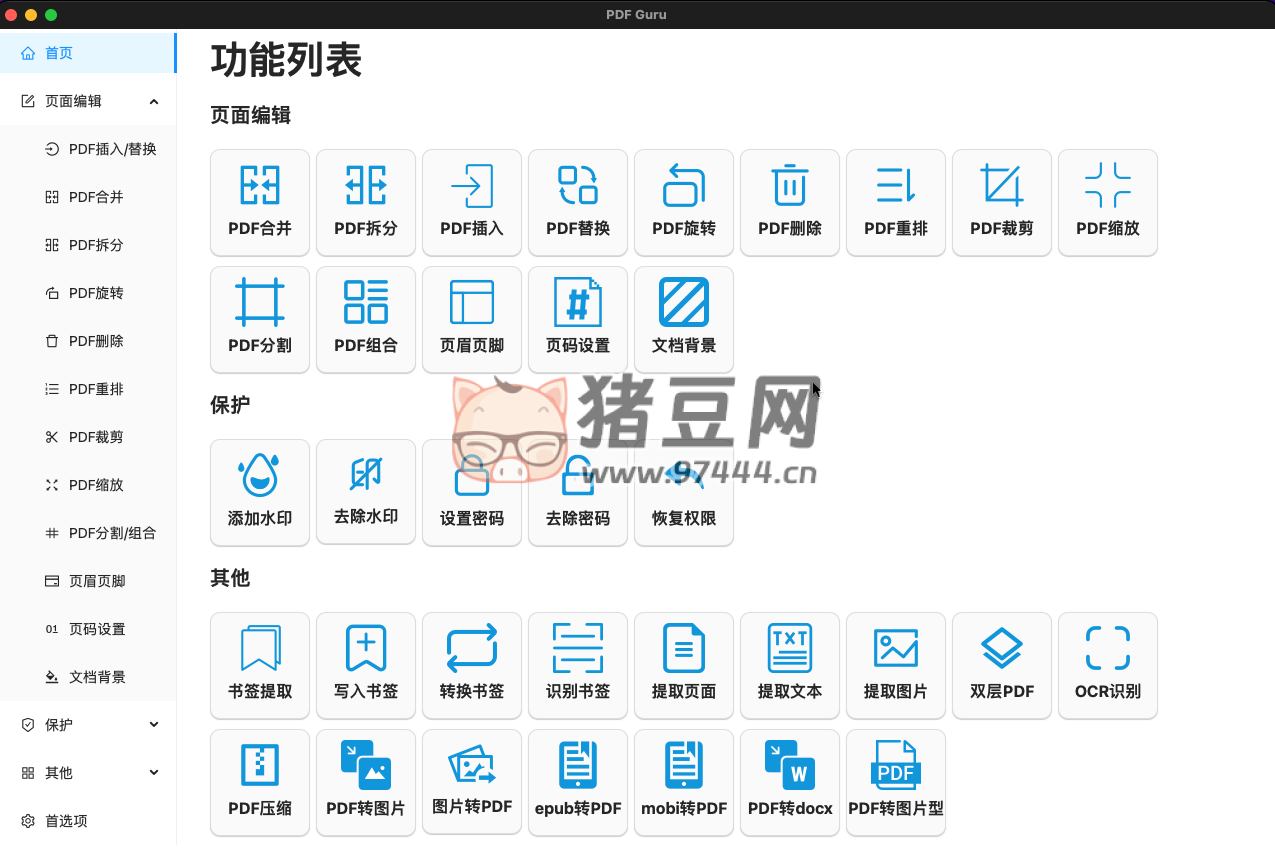This screenshot has height=856, width=1275.
Task: Go to 首页 in the sidebar
Action: [60, 53]
